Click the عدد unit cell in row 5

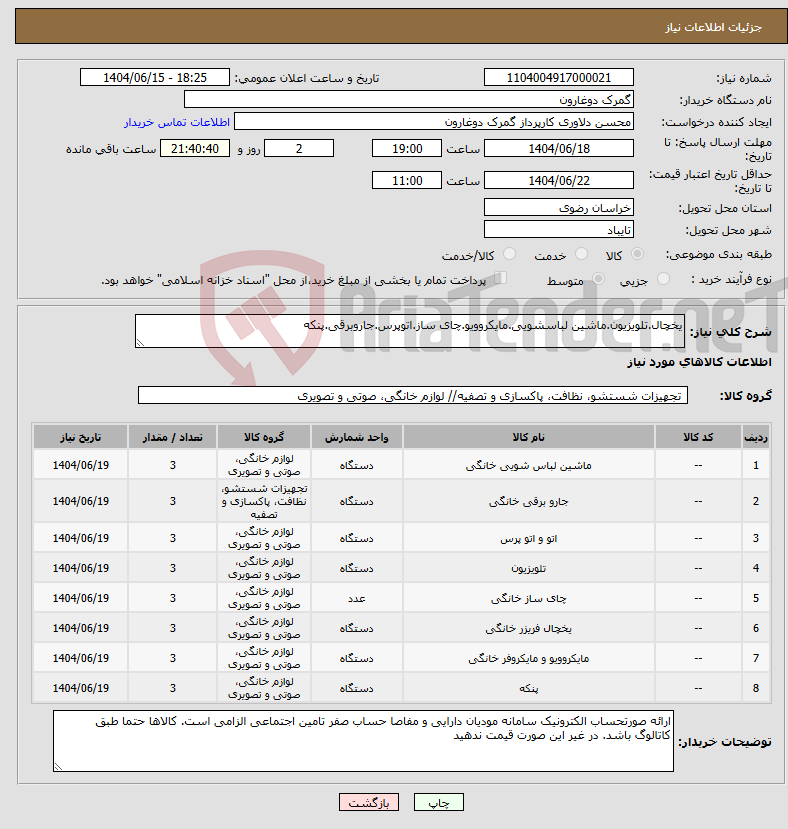pos(356,598)
